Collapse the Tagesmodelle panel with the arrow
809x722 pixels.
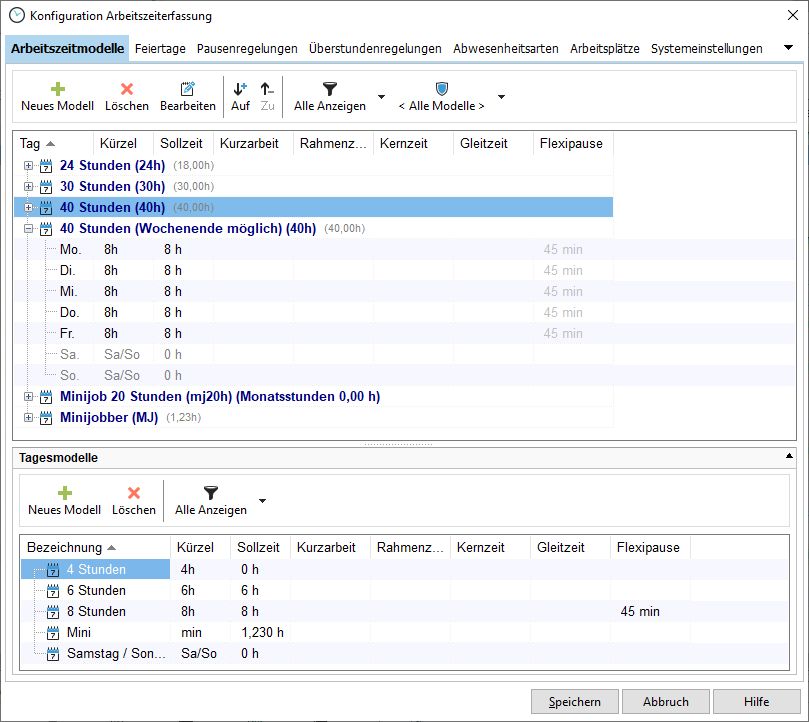tap(789, 457)
